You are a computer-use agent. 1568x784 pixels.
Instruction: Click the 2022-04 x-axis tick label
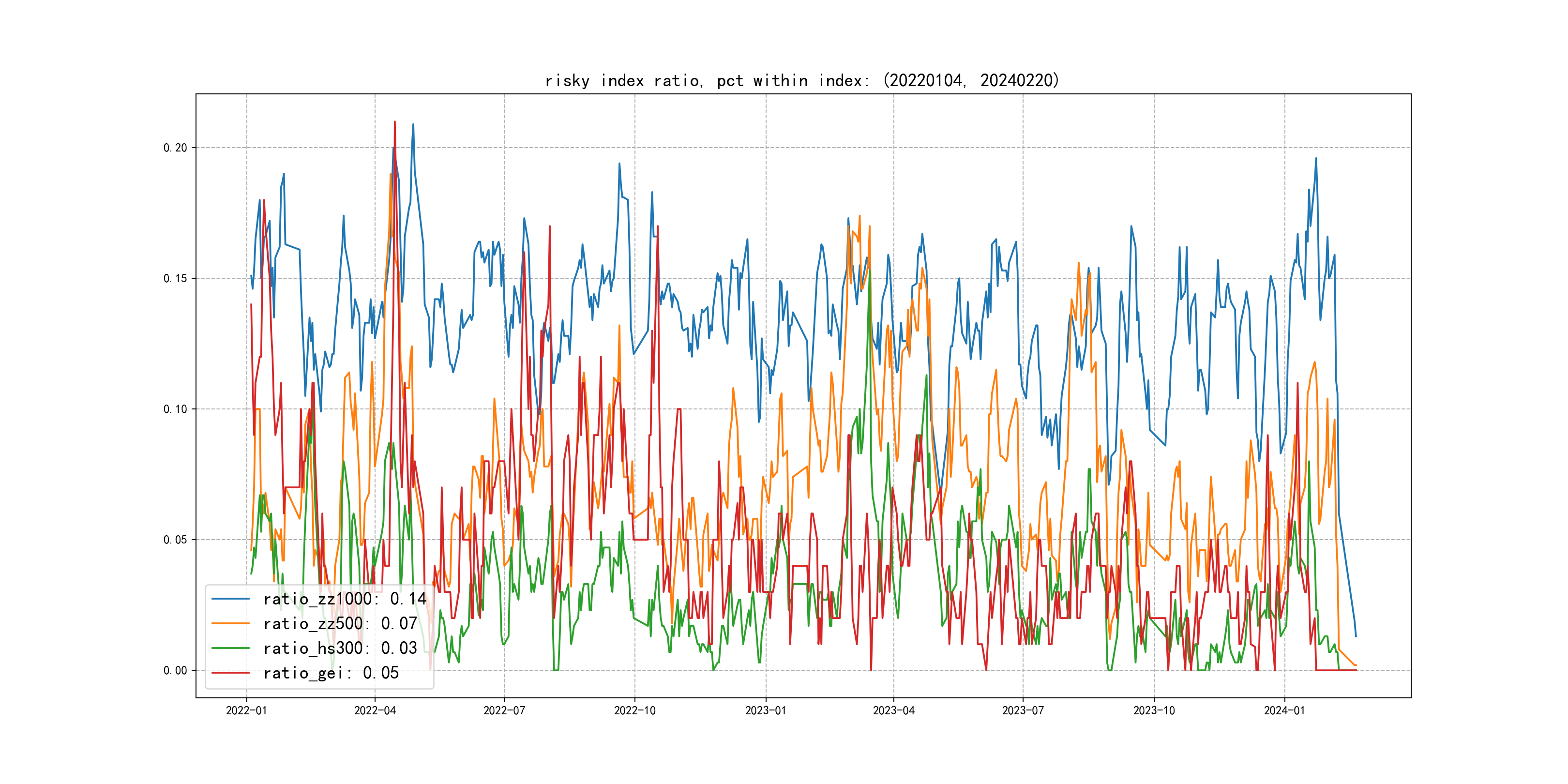tap(375, 711)
